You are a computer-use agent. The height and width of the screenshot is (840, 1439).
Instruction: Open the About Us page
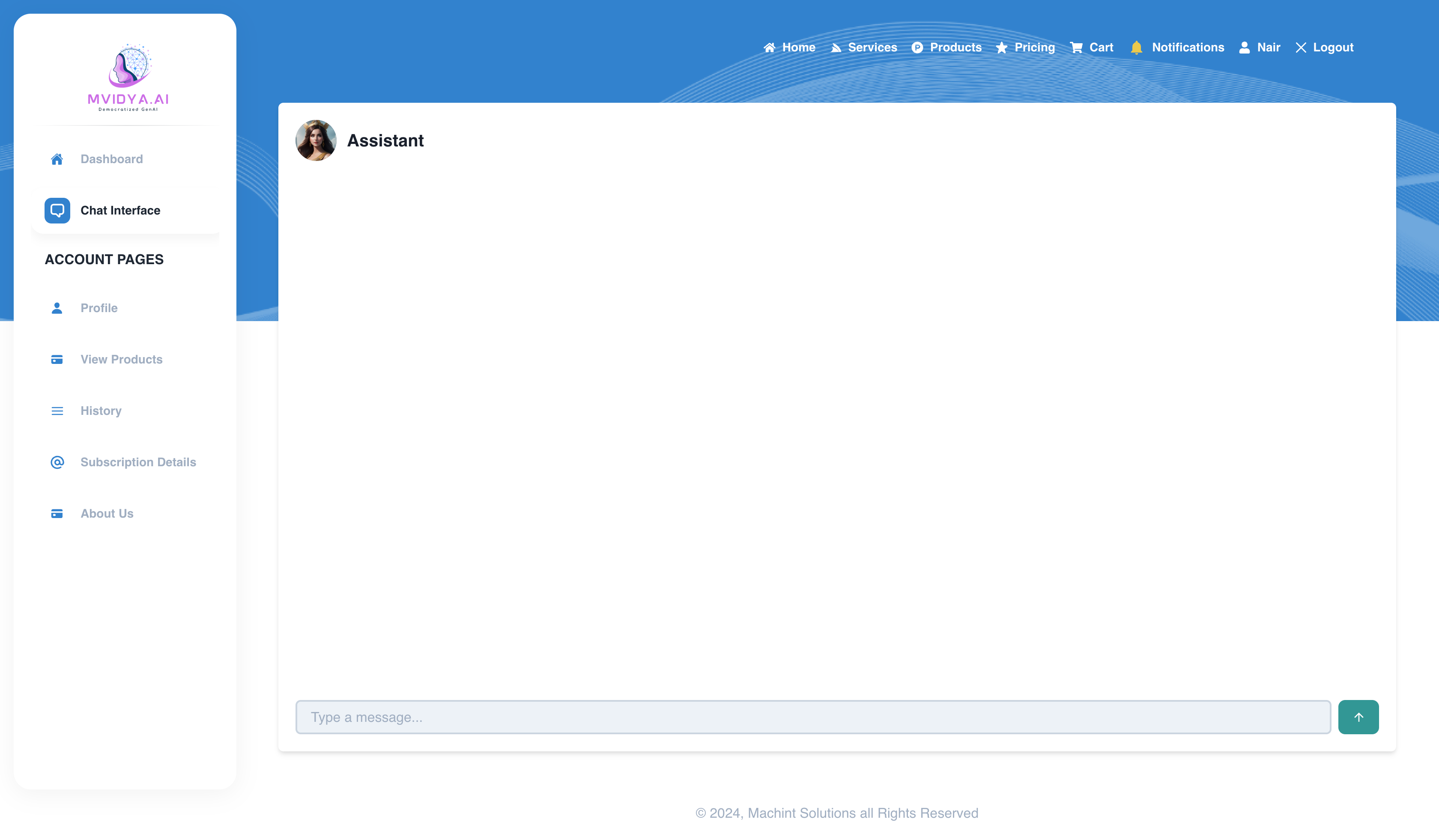107,514
